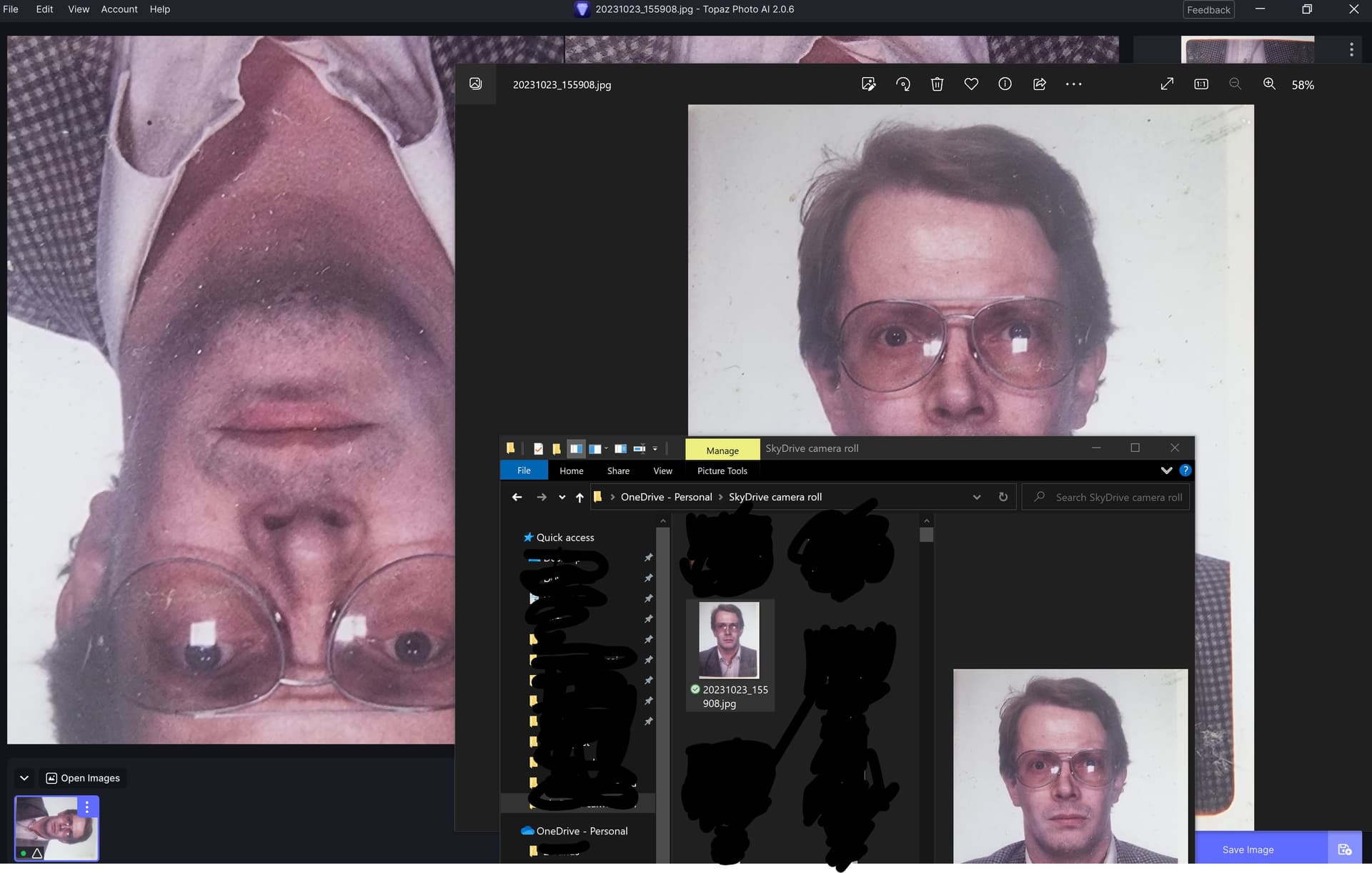Rotate the photo with the rotate icon
This screenshot has height=873, width=1372.
pos(903,84)
